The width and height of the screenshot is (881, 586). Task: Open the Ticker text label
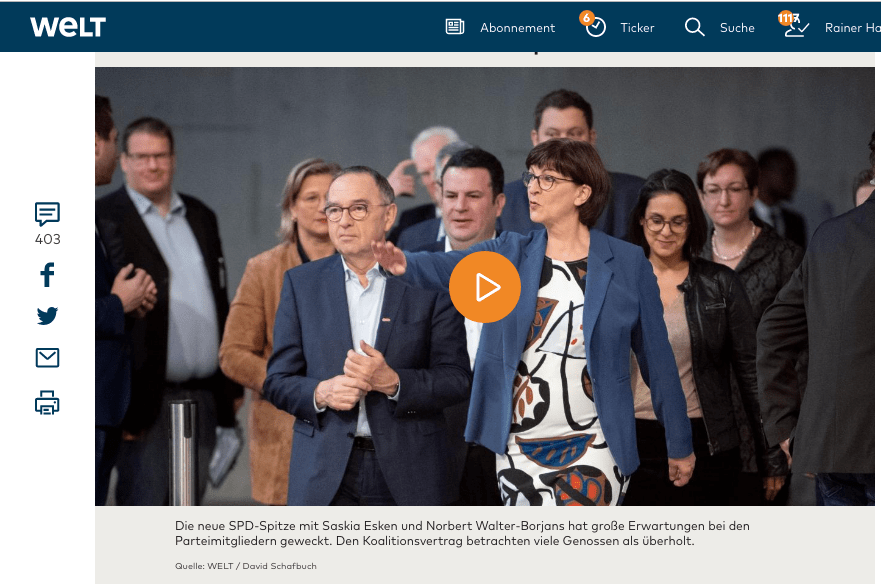pos(637,28)
